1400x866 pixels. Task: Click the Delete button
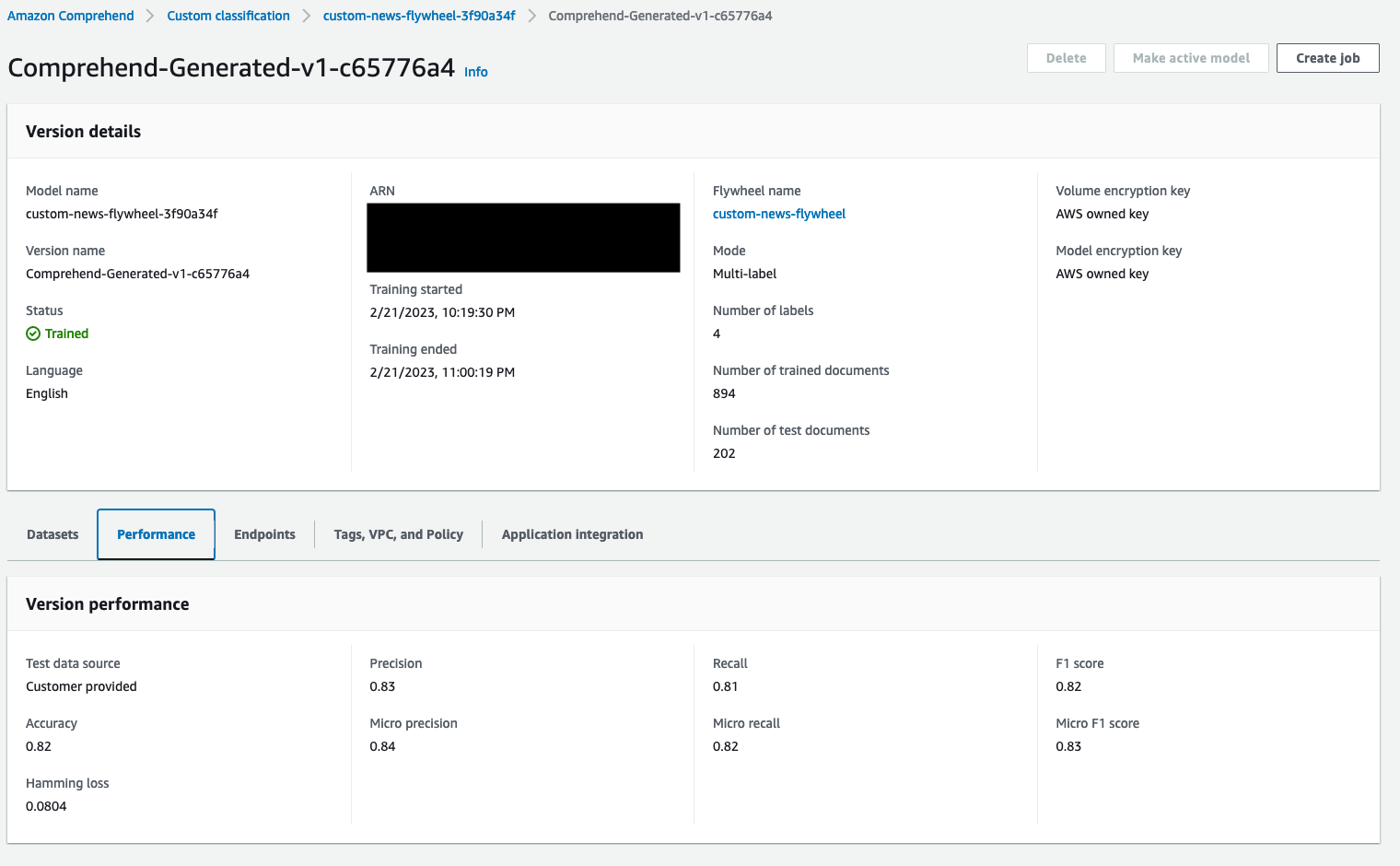(x=1066, y=57)
